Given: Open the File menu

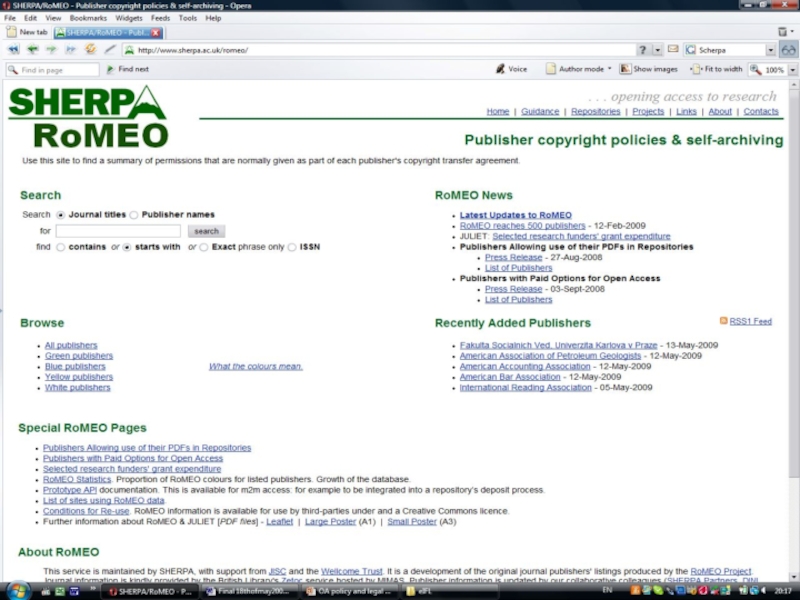Looking at the screenshot, I should 10,18.
